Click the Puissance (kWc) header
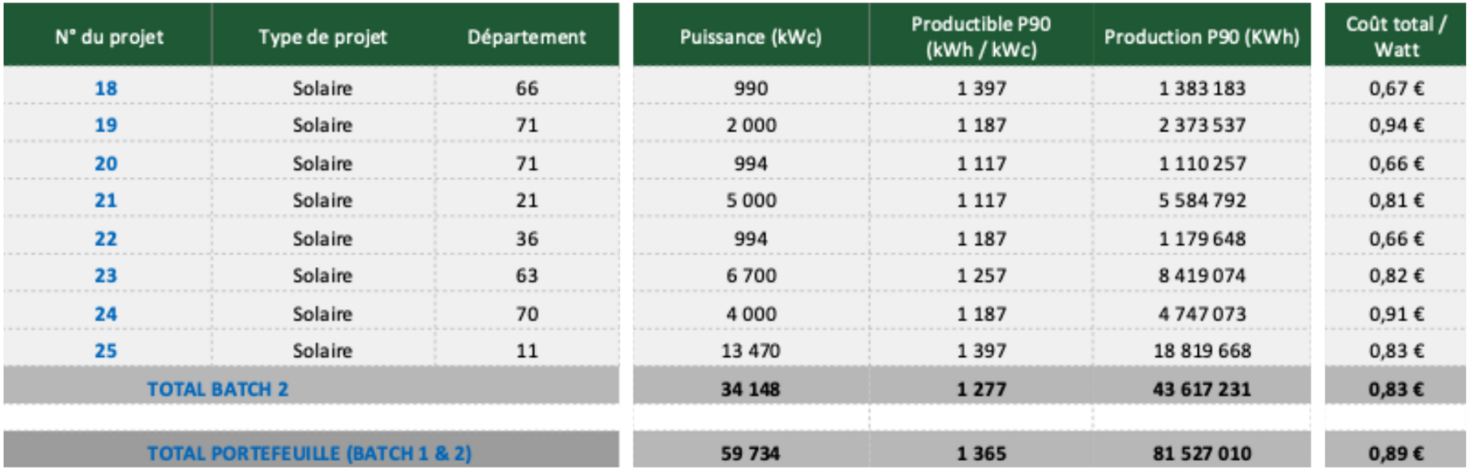 coord(750,37)
